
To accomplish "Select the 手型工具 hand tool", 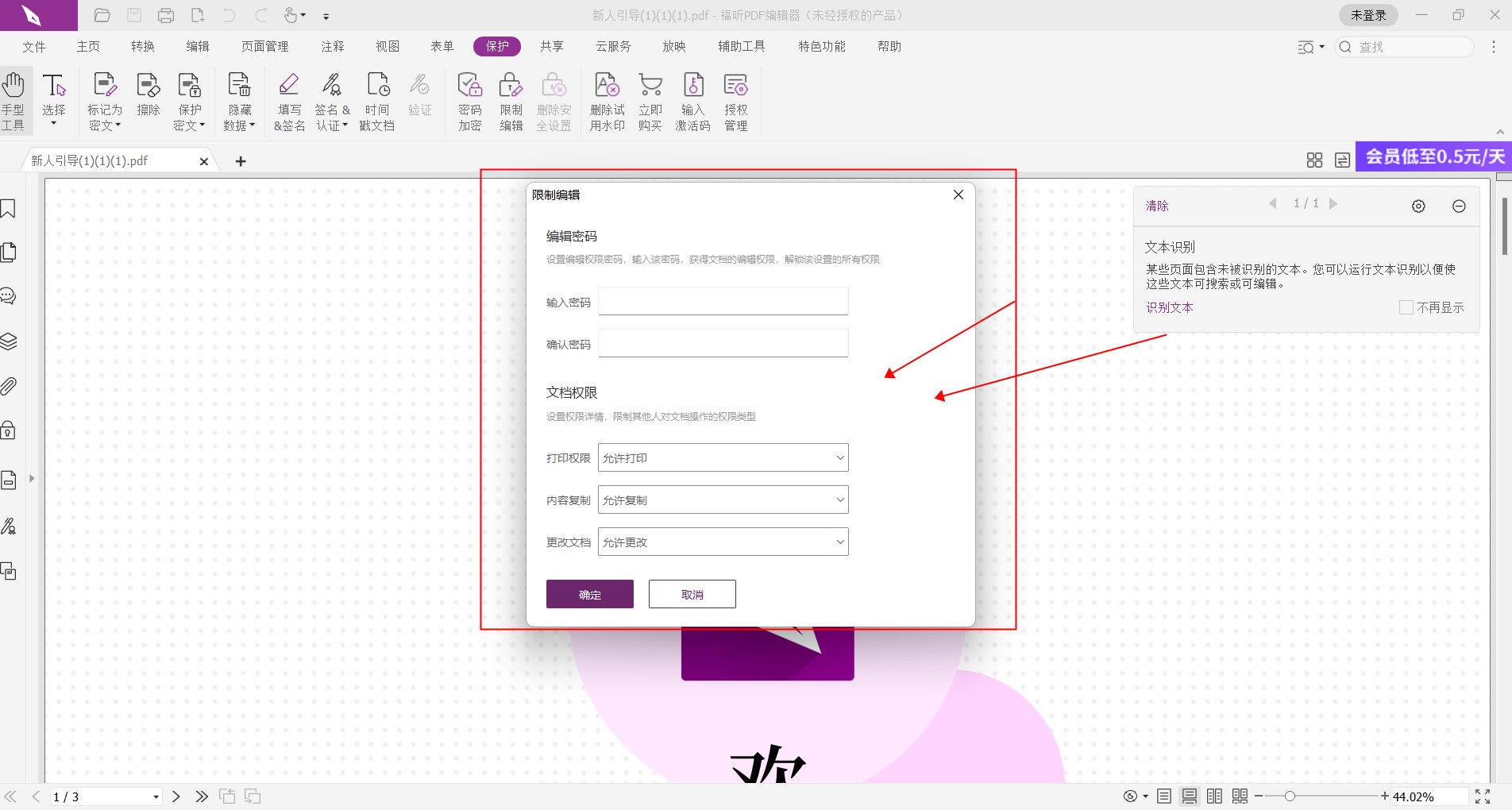I will [x=13, y=102].
